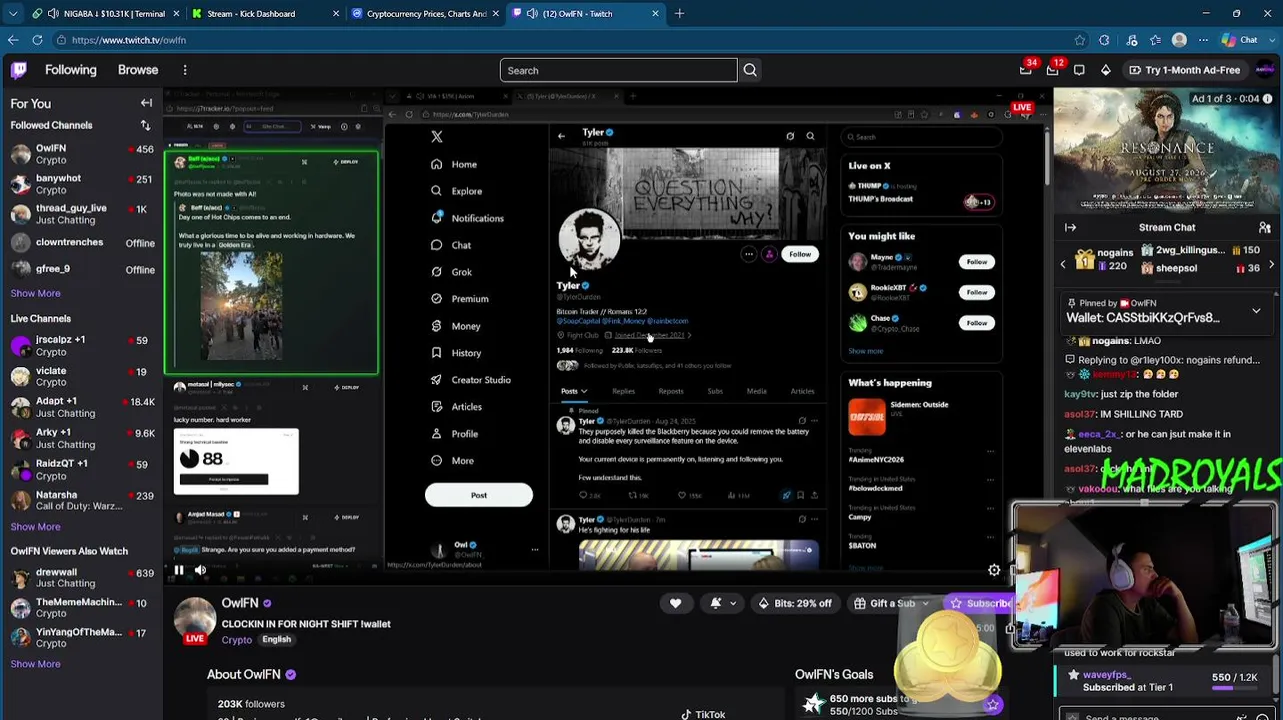Go back in the browser
This screenshot has height=720, width=1283.
[12, 40]
